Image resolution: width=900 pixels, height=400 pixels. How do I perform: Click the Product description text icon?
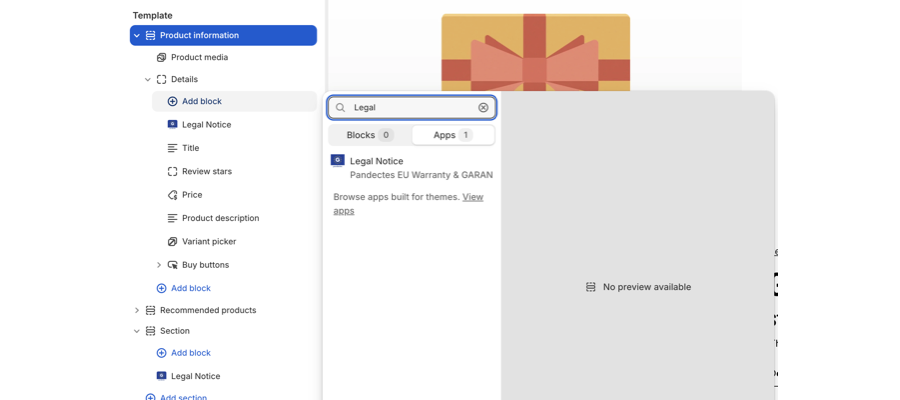coord(172,219)
